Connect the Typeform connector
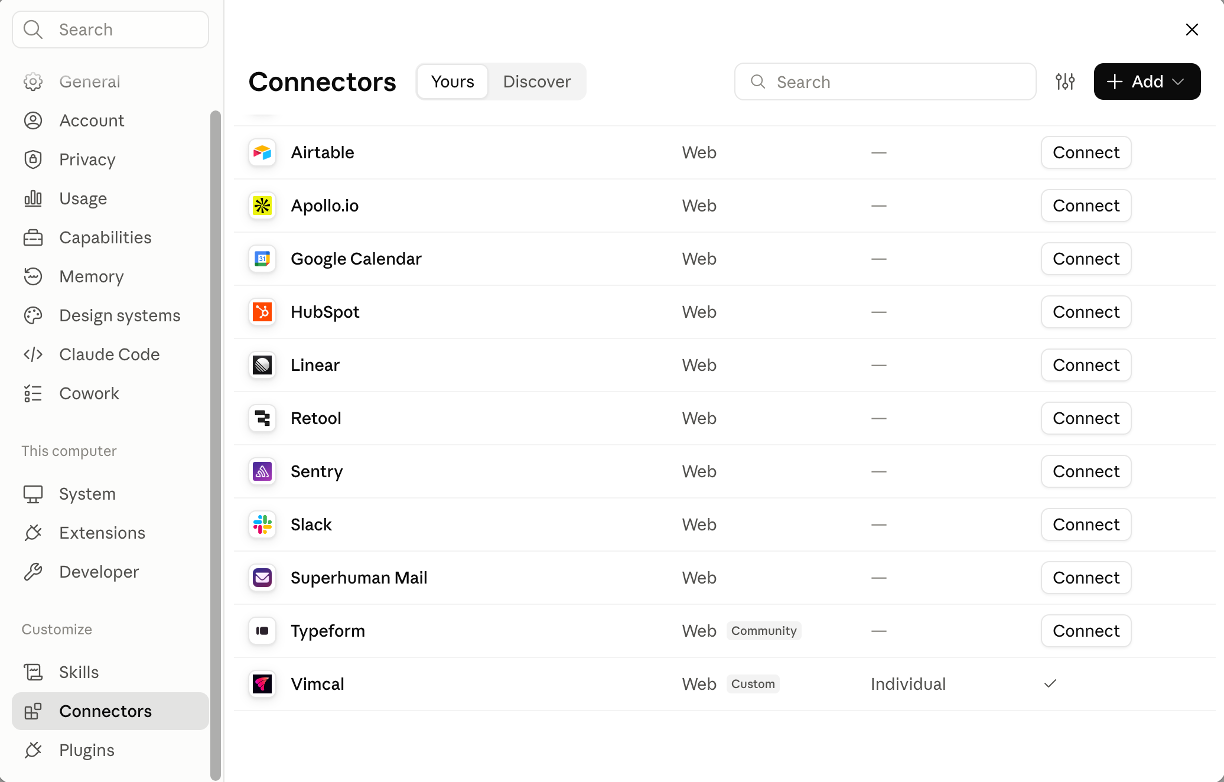The height and width of the screenshot is (782, 1224). (1086, 632)
